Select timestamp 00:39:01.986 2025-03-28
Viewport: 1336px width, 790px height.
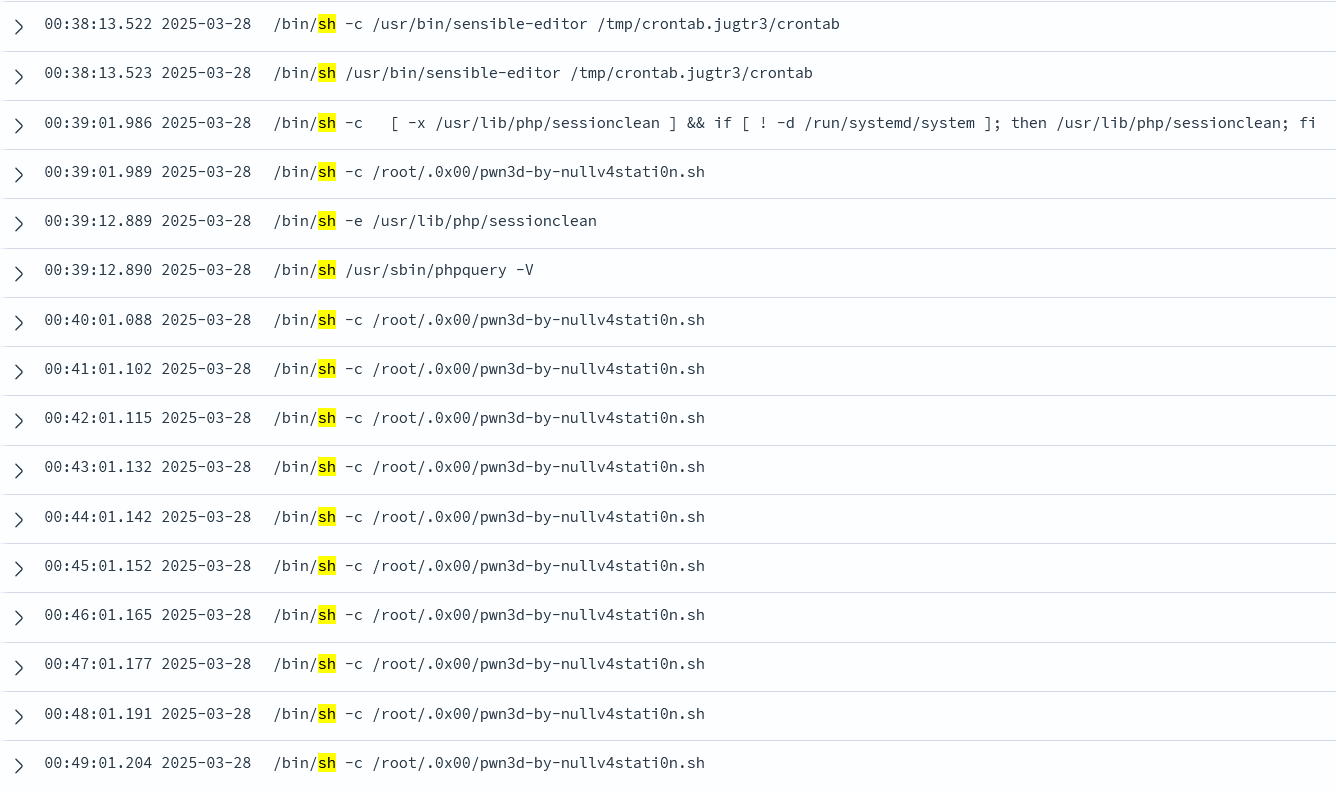pyautogui.click(x=148, y=123)
